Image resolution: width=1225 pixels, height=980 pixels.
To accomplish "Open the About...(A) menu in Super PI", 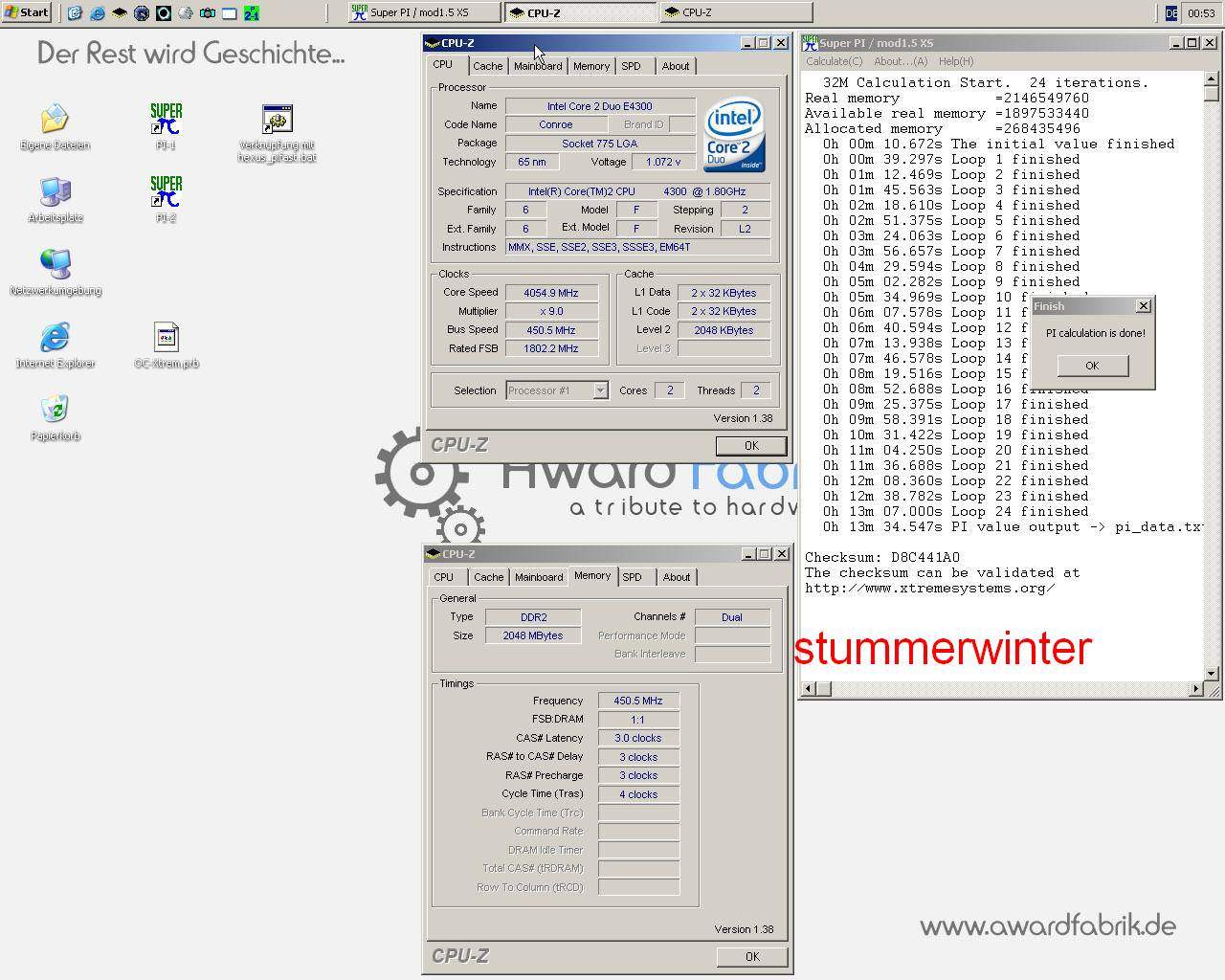I will point(901,61).
